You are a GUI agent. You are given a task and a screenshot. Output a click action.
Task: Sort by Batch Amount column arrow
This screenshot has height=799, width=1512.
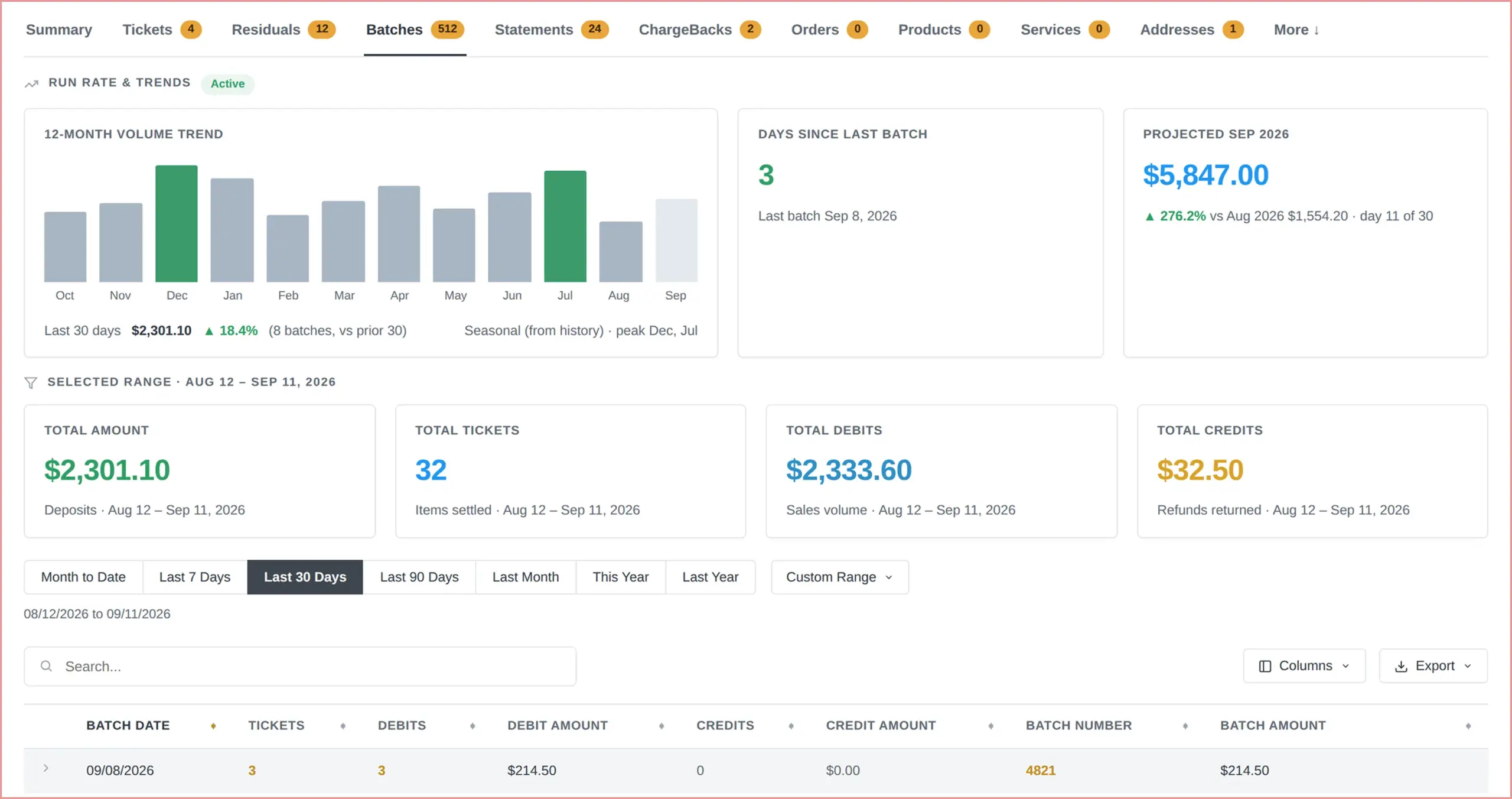1468,726
